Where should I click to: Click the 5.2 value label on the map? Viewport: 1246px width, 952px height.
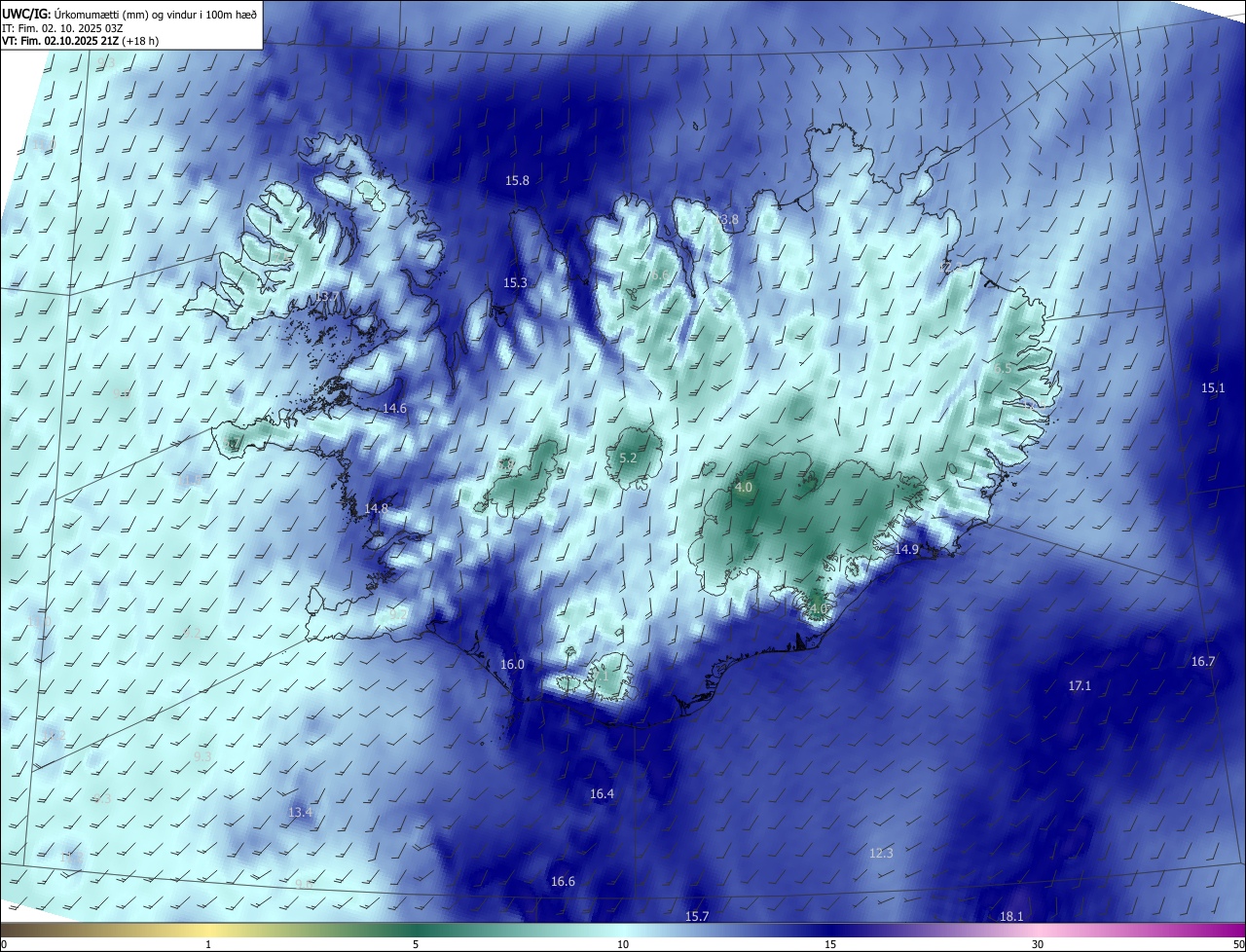click(x=628, y=458)
